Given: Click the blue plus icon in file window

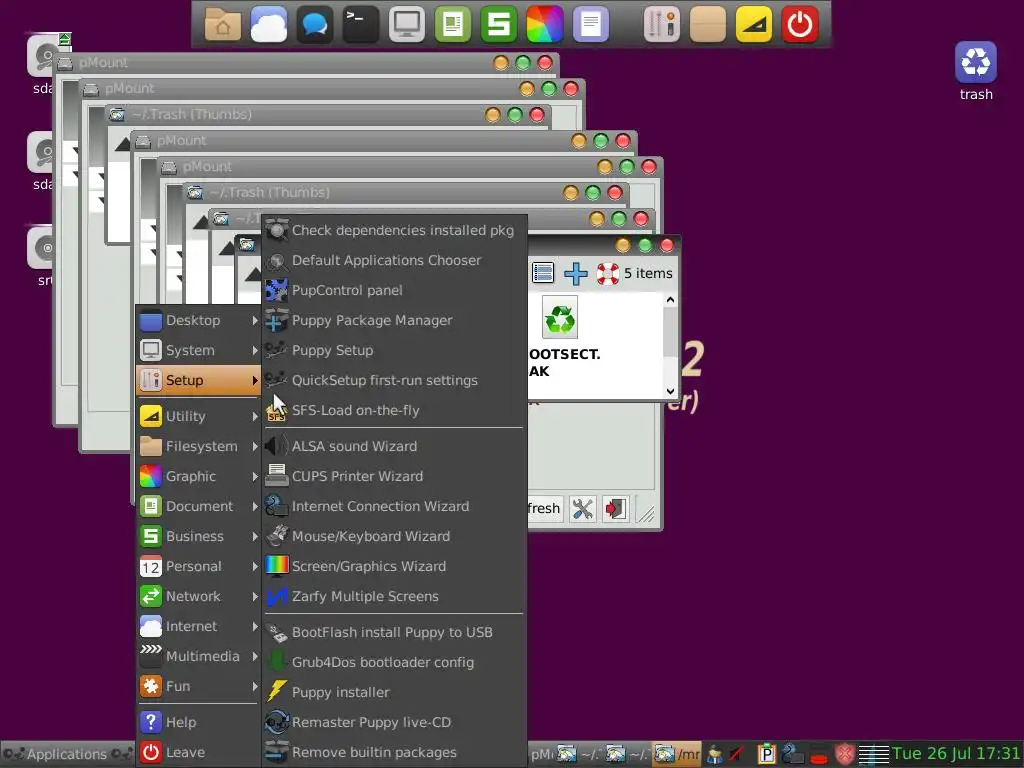Looking at the screenshot, I should 575,273.
